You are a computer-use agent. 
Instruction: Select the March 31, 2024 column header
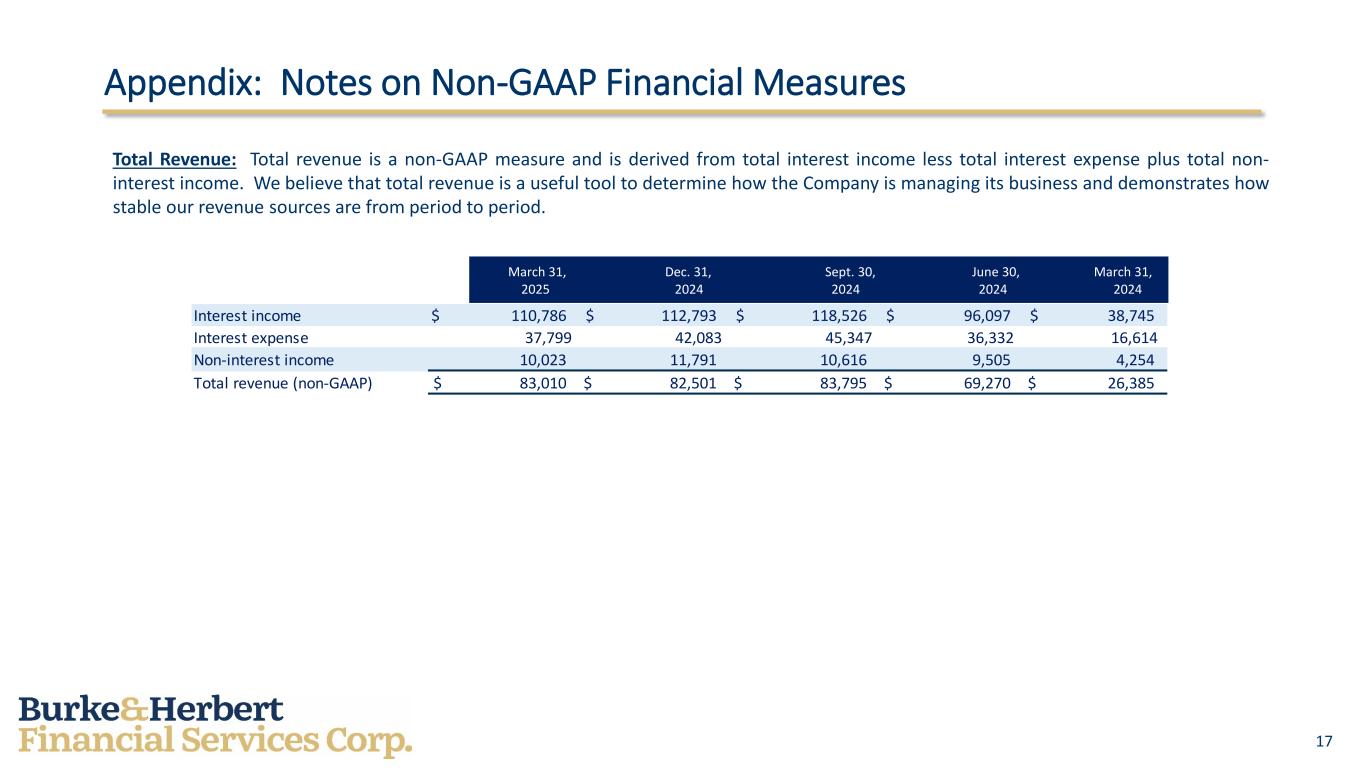1123,280
